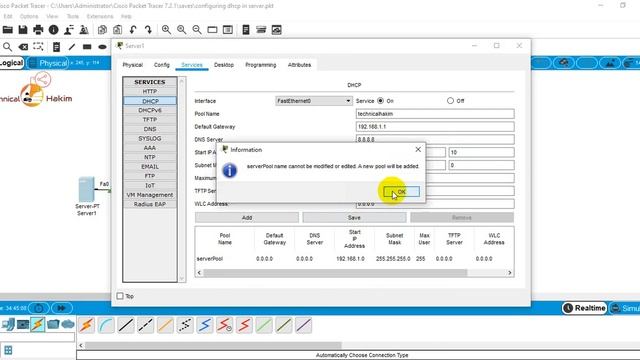Click OK in the Information dialog
This screenshot has height=360, width=640.
click(402, 192)
